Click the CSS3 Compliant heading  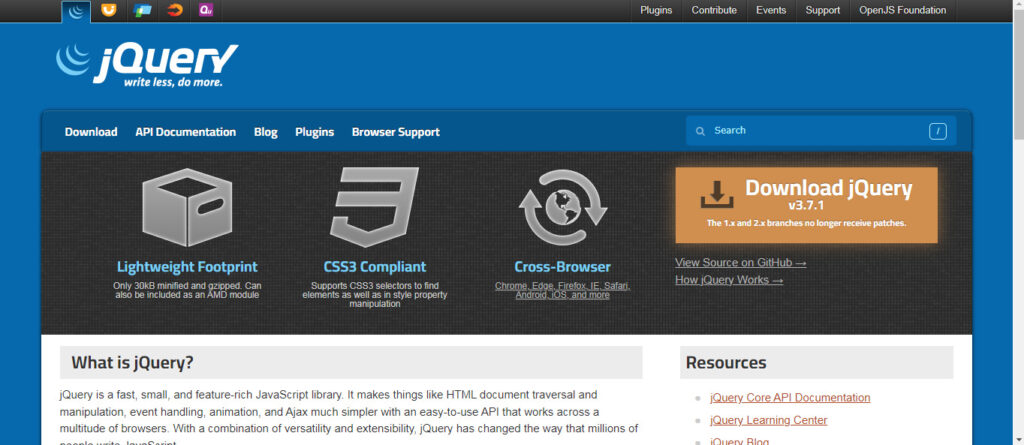point(375,267)
